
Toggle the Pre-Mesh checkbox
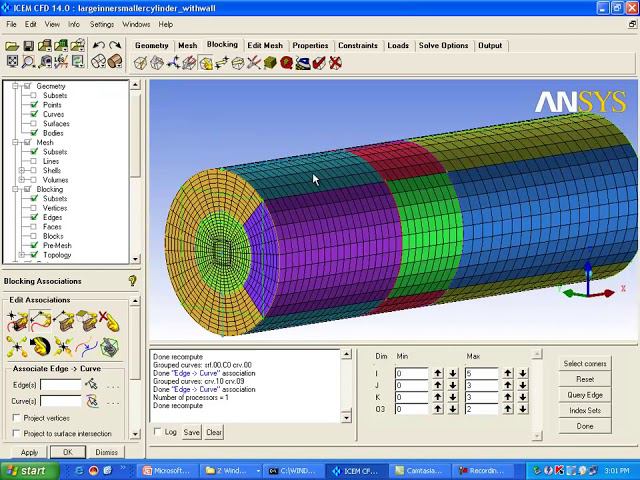34,245
